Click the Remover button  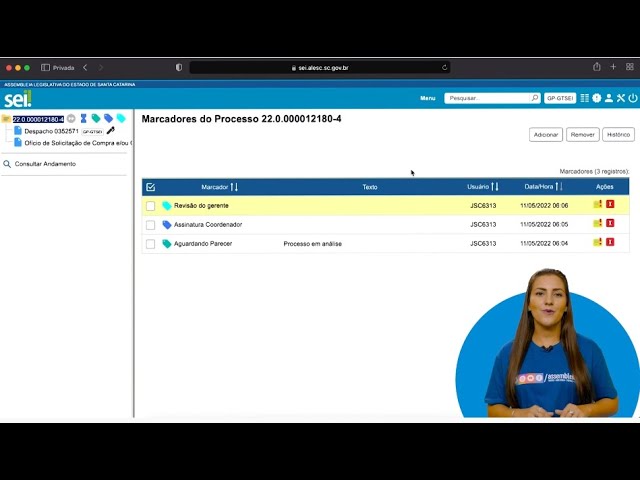(x=582, y=134)
